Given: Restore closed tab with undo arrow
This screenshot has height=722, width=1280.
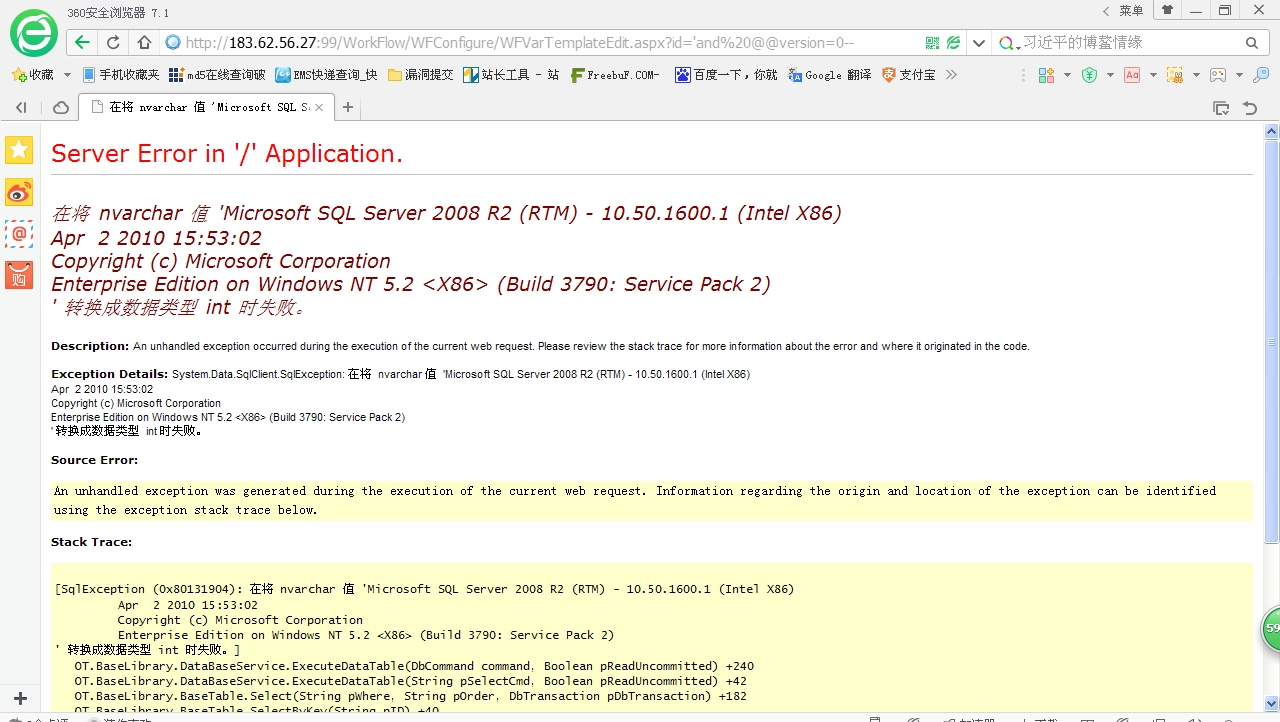Looking at the screenshot, I should (1249, 107).
